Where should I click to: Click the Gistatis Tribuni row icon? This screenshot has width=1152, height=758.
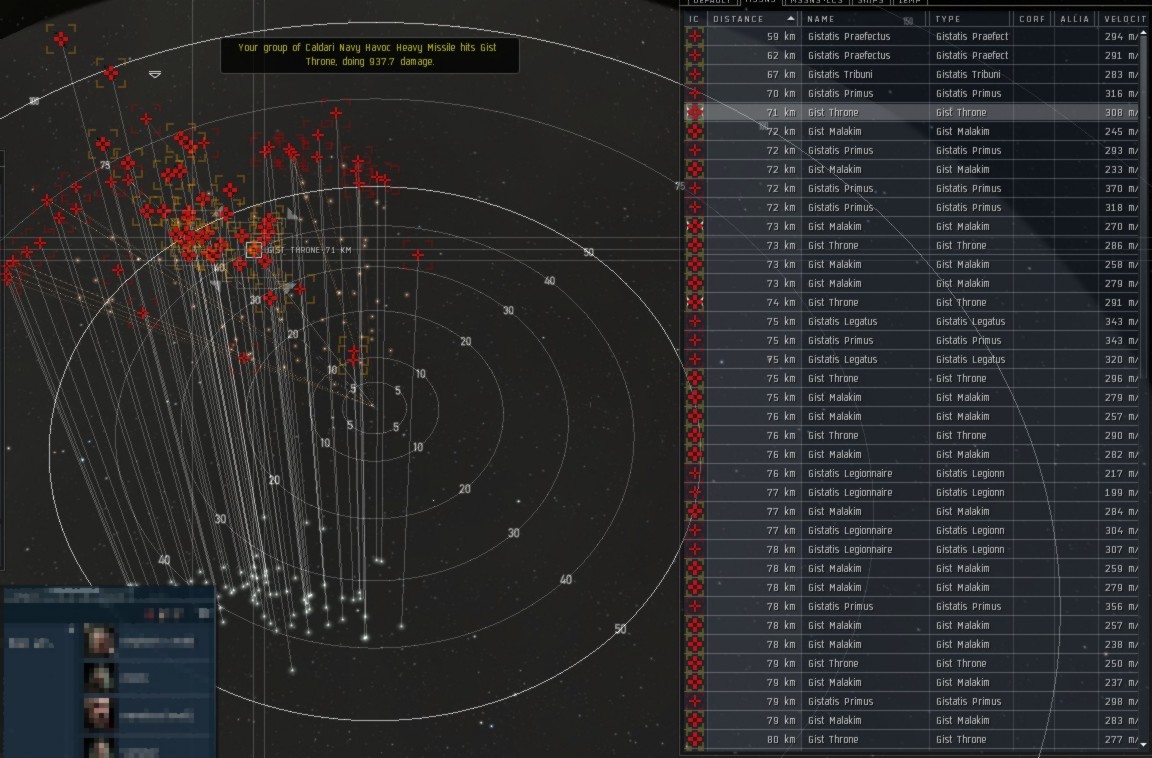[694, 74]
